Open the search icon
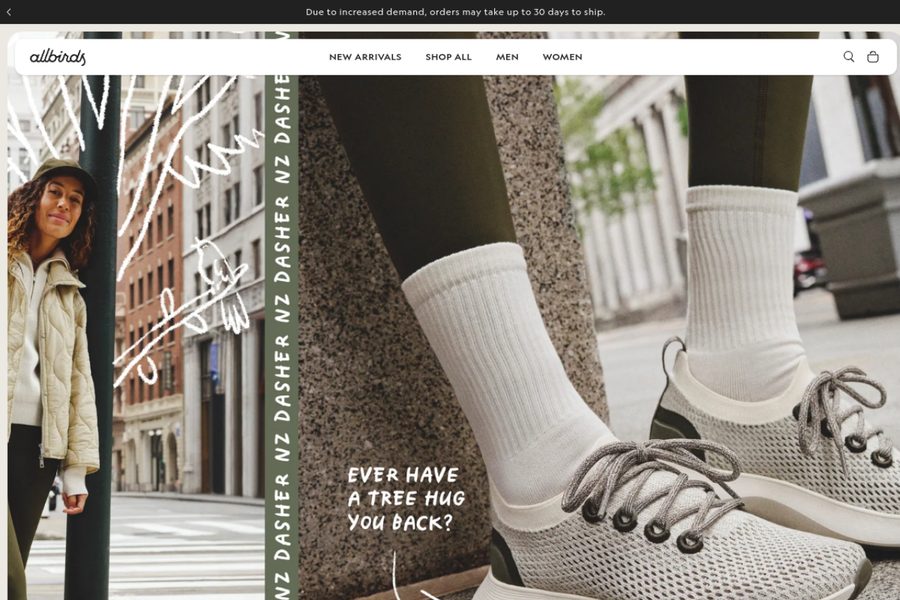 coord(848,56)
